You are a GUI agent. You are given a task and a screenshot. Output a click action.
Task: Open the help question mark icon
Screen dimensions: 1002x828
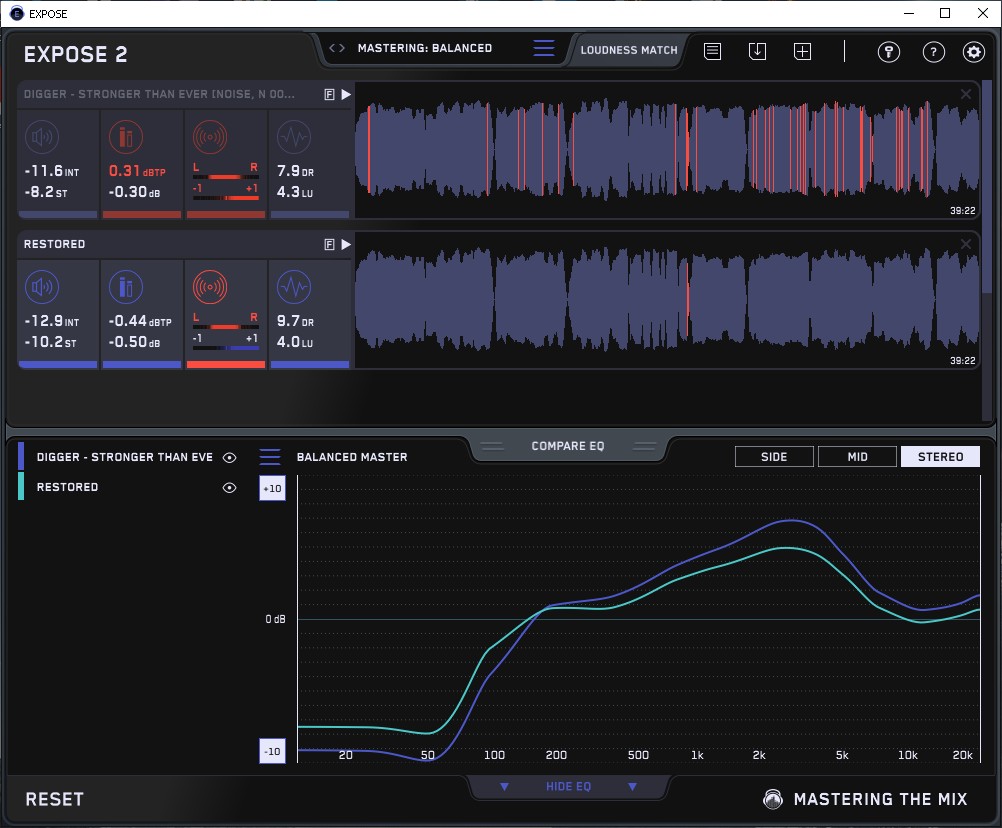(x=934, y=52)
